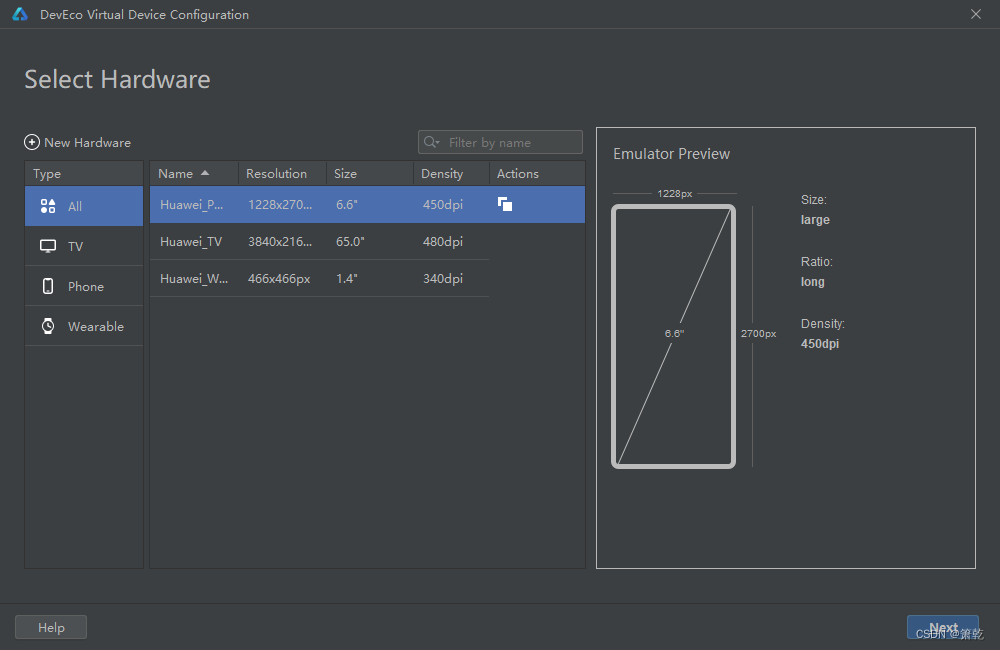Click the Help button
Image resolution: width=1000 pixels, height=650 pixels.
51,627
